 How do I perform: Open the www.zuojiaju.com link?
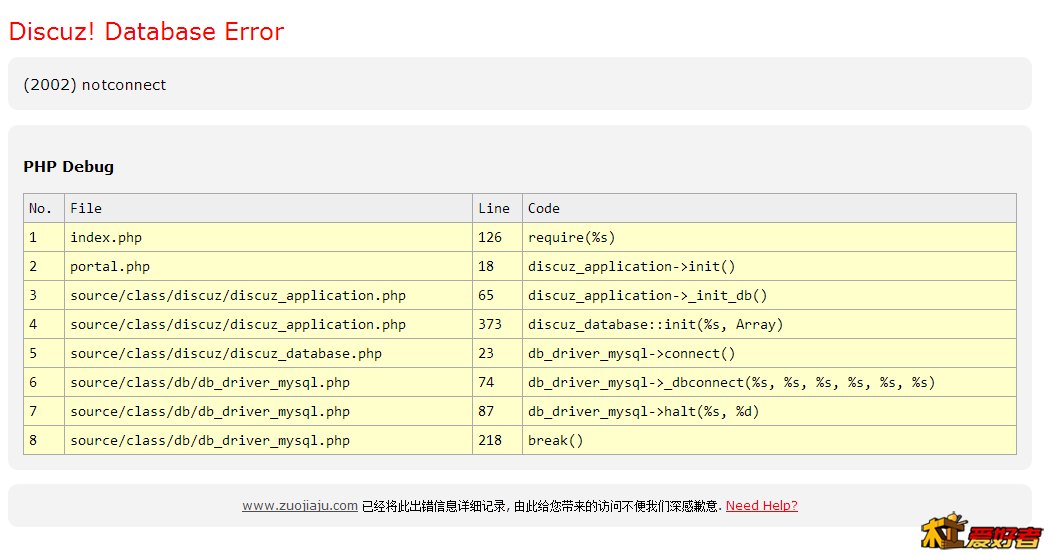[299, 506]
